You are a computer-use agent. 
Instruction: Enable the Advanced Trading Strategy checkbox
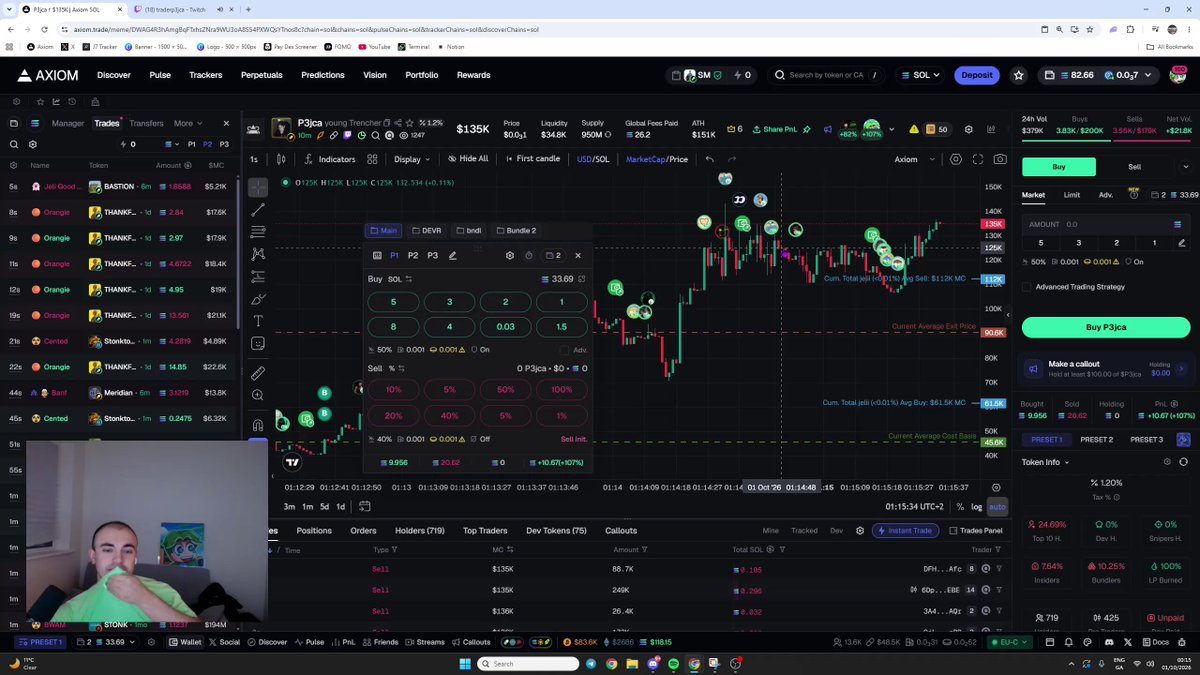click(1027, 287)
